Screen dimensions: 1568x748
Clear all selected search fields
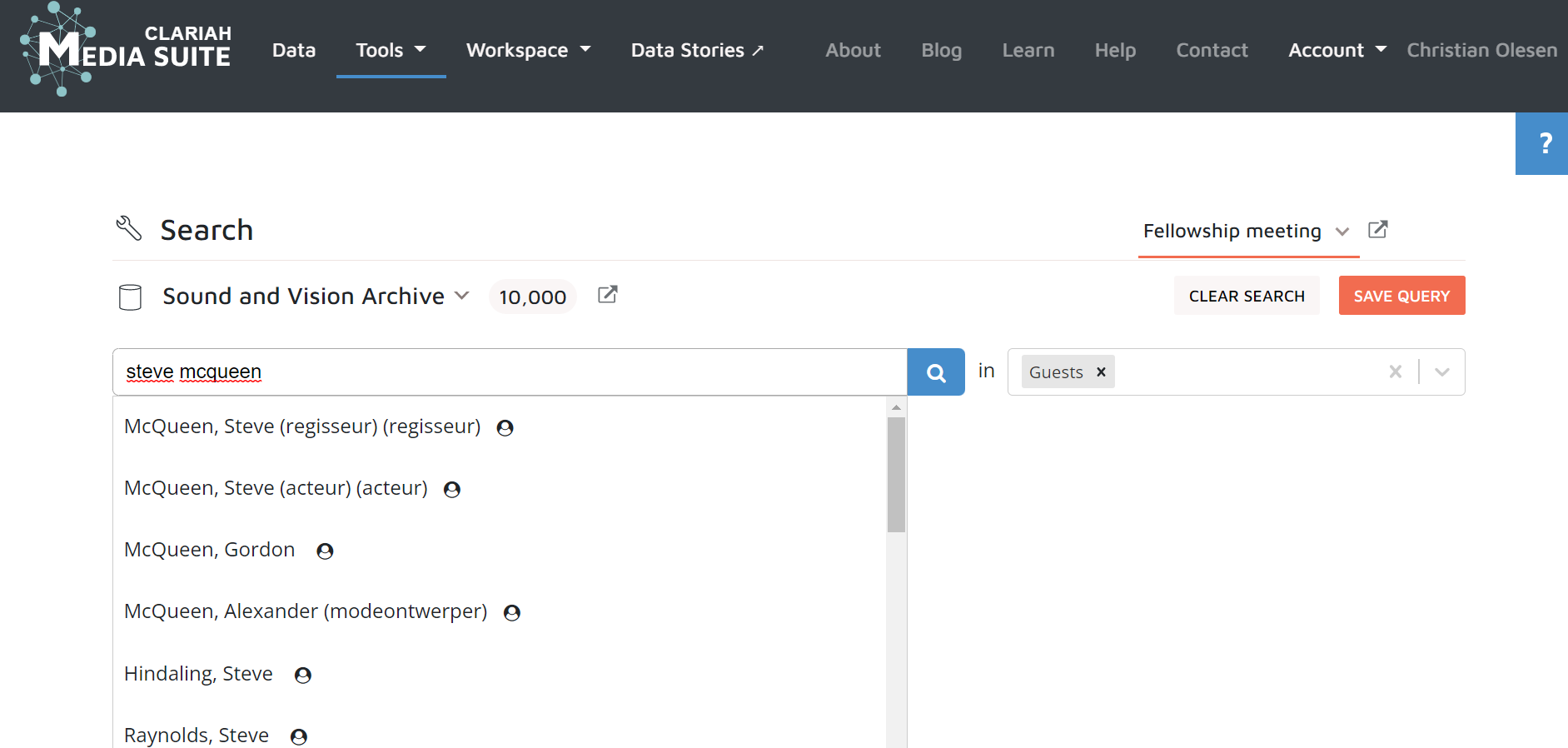pyautogui.click(x=1396, y=372)
